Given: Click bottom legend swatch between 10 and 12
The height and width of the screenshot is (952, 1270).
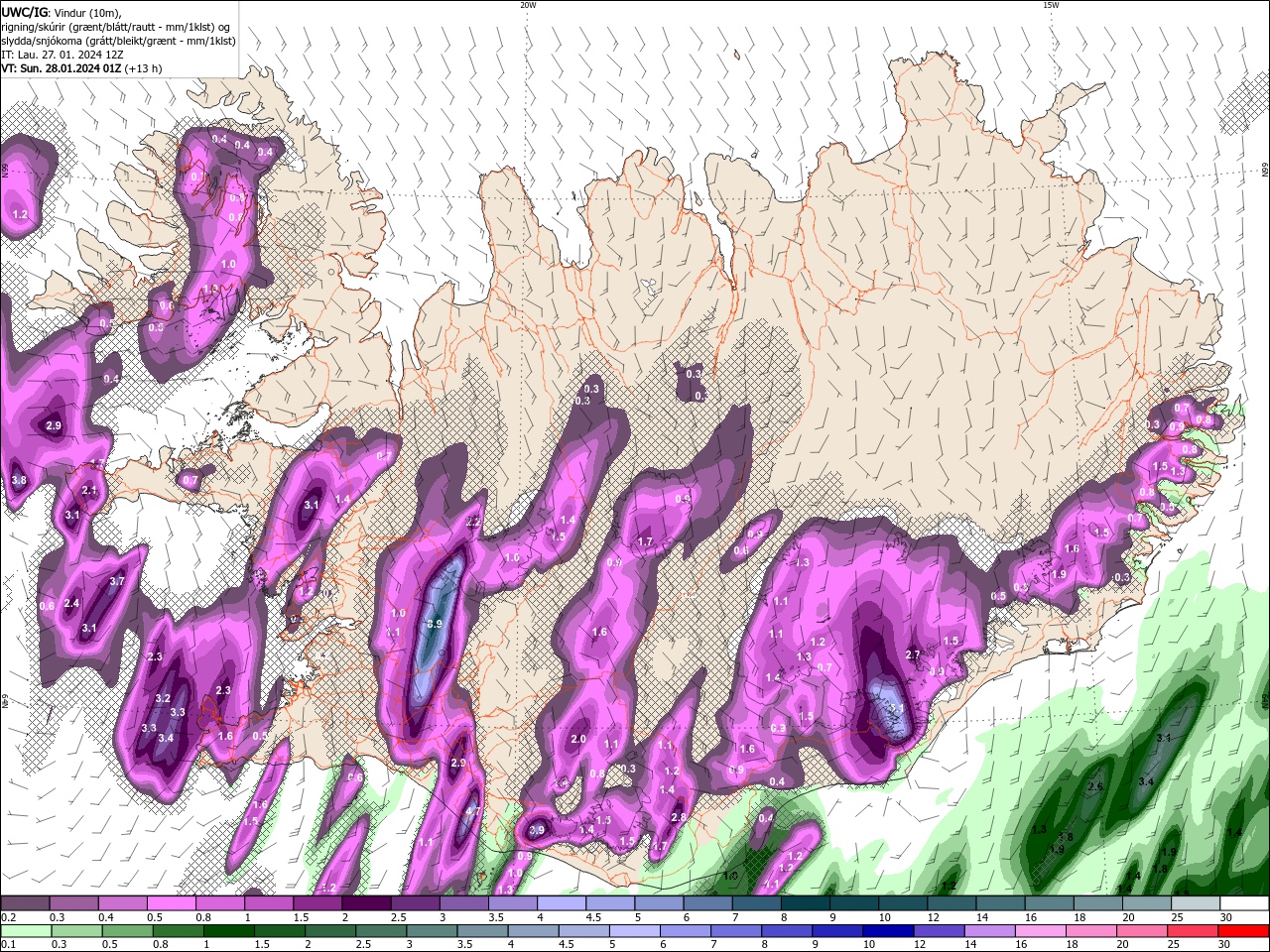Looking at the screenshot, I should (x=889, y=931).
